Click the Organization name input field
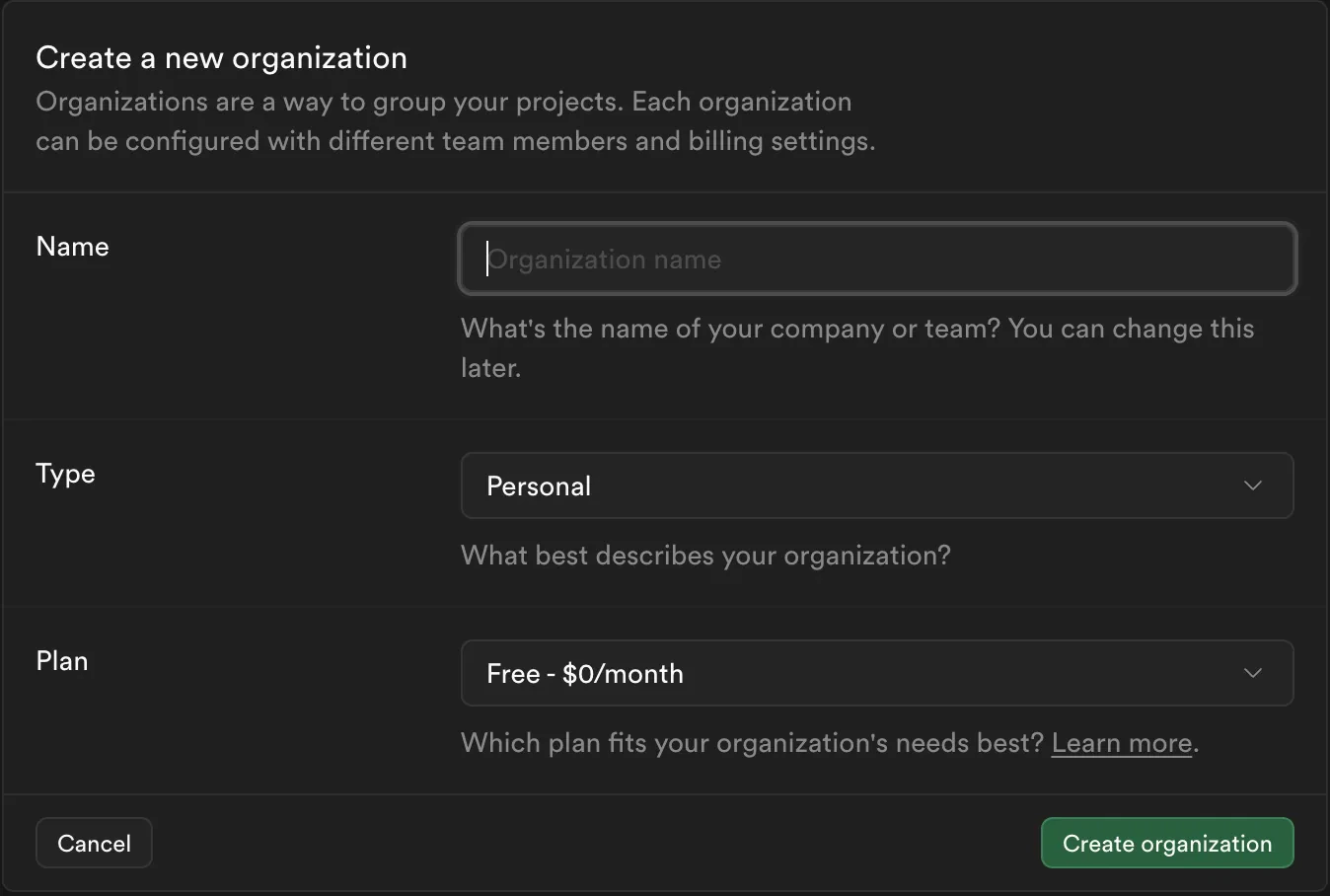 [x=876, y=260]
